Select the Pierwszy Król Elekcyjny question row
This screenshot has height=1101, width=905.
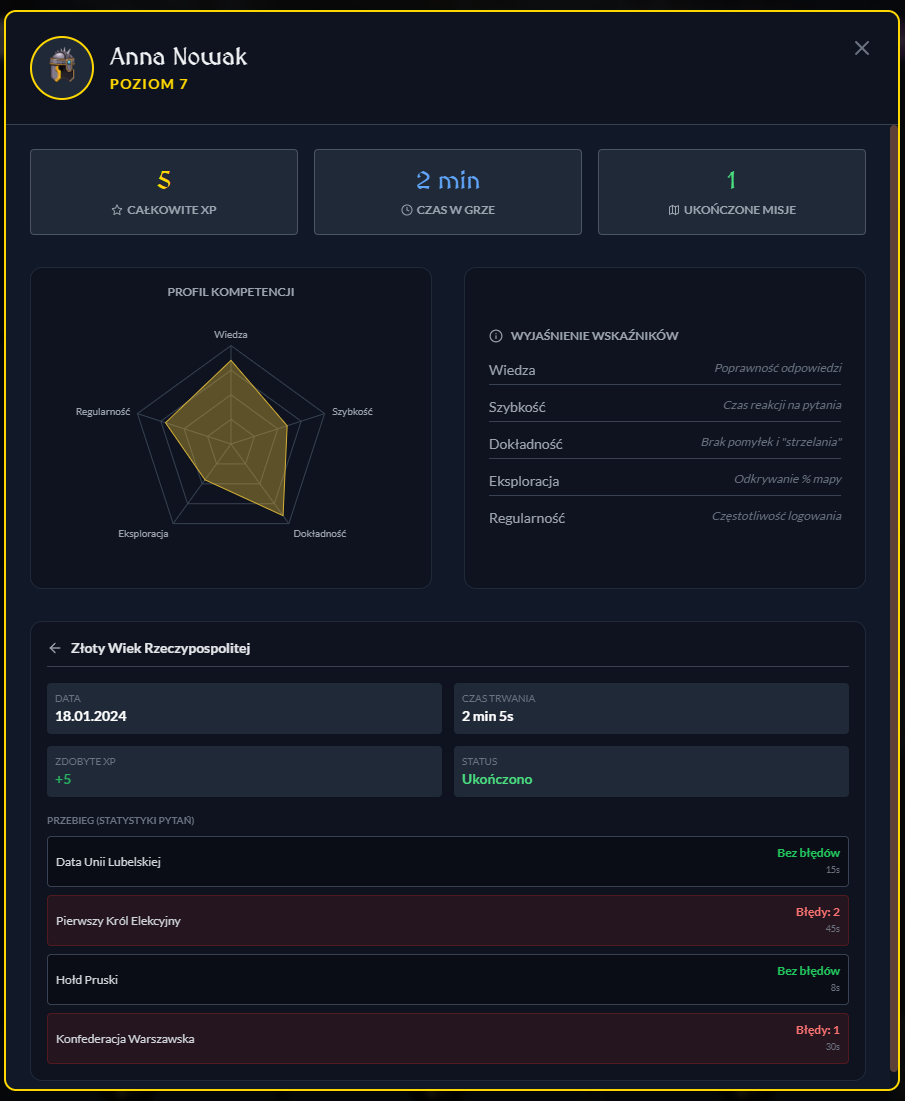point(447,921)
